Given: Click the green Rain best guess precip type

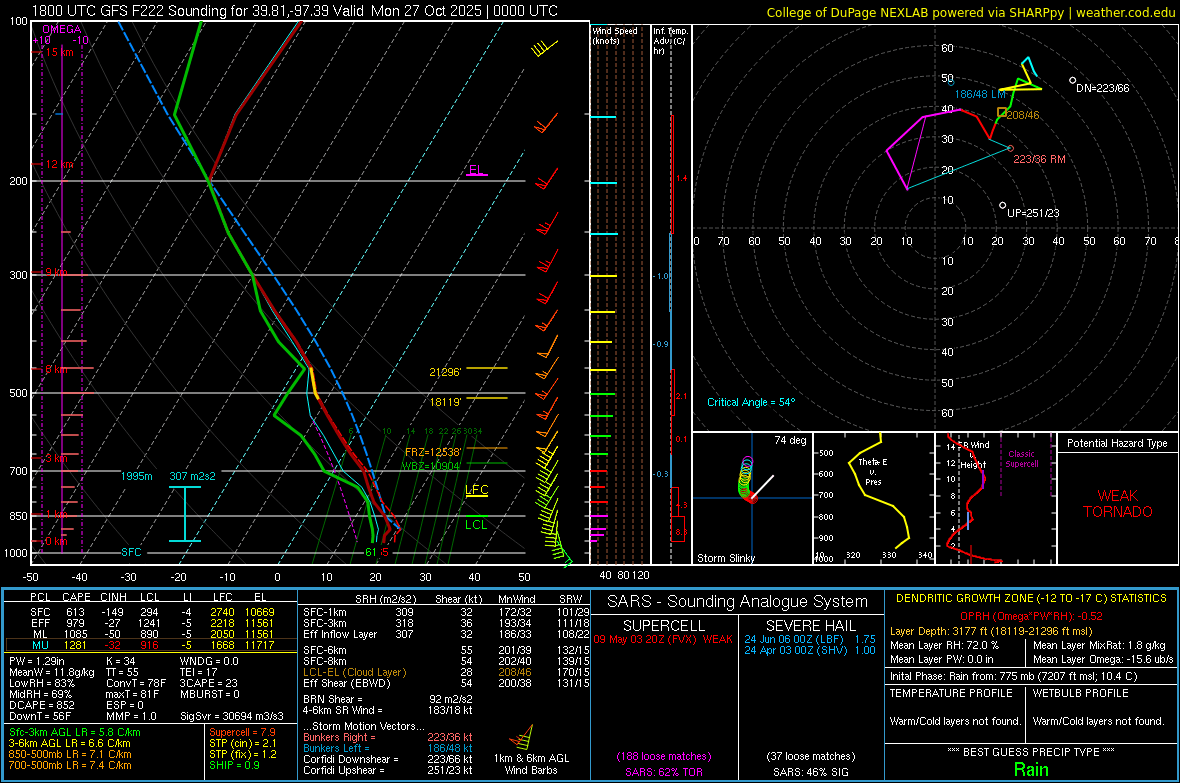Looking at the screenshot, I should [x=1031, y=769].
